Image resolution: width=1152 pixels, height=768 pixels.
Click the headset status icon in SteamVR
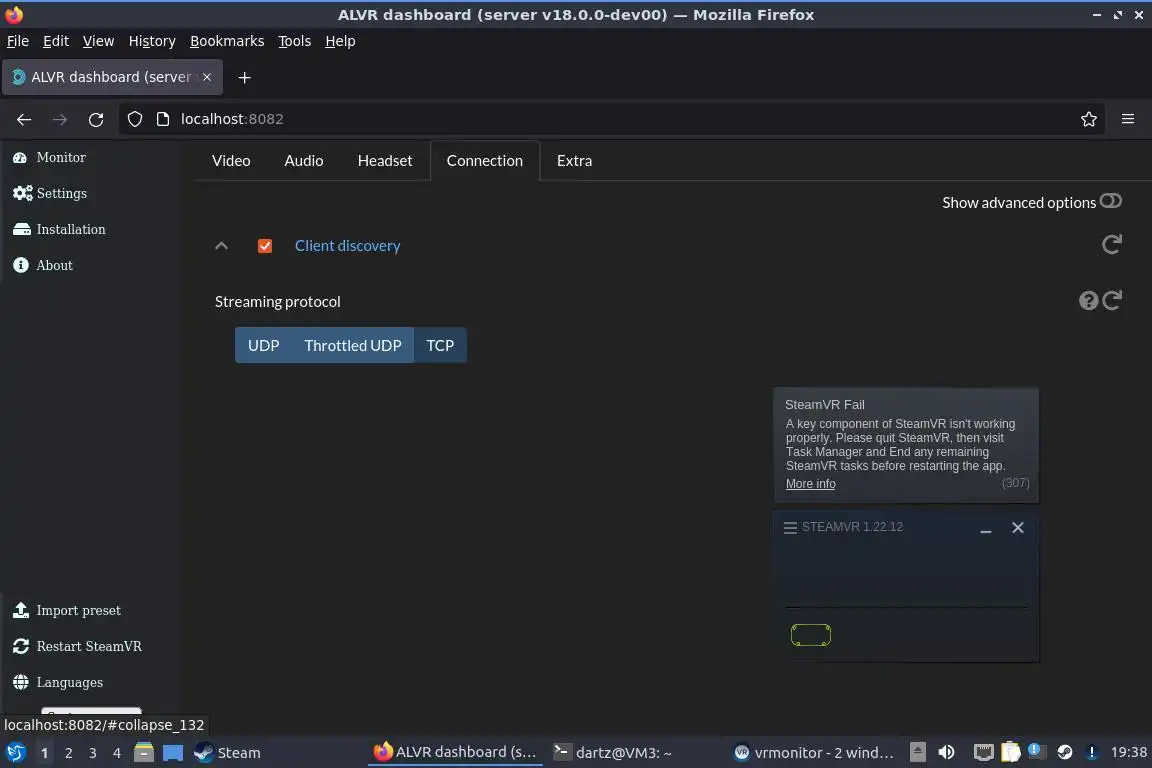pos(810,635)
